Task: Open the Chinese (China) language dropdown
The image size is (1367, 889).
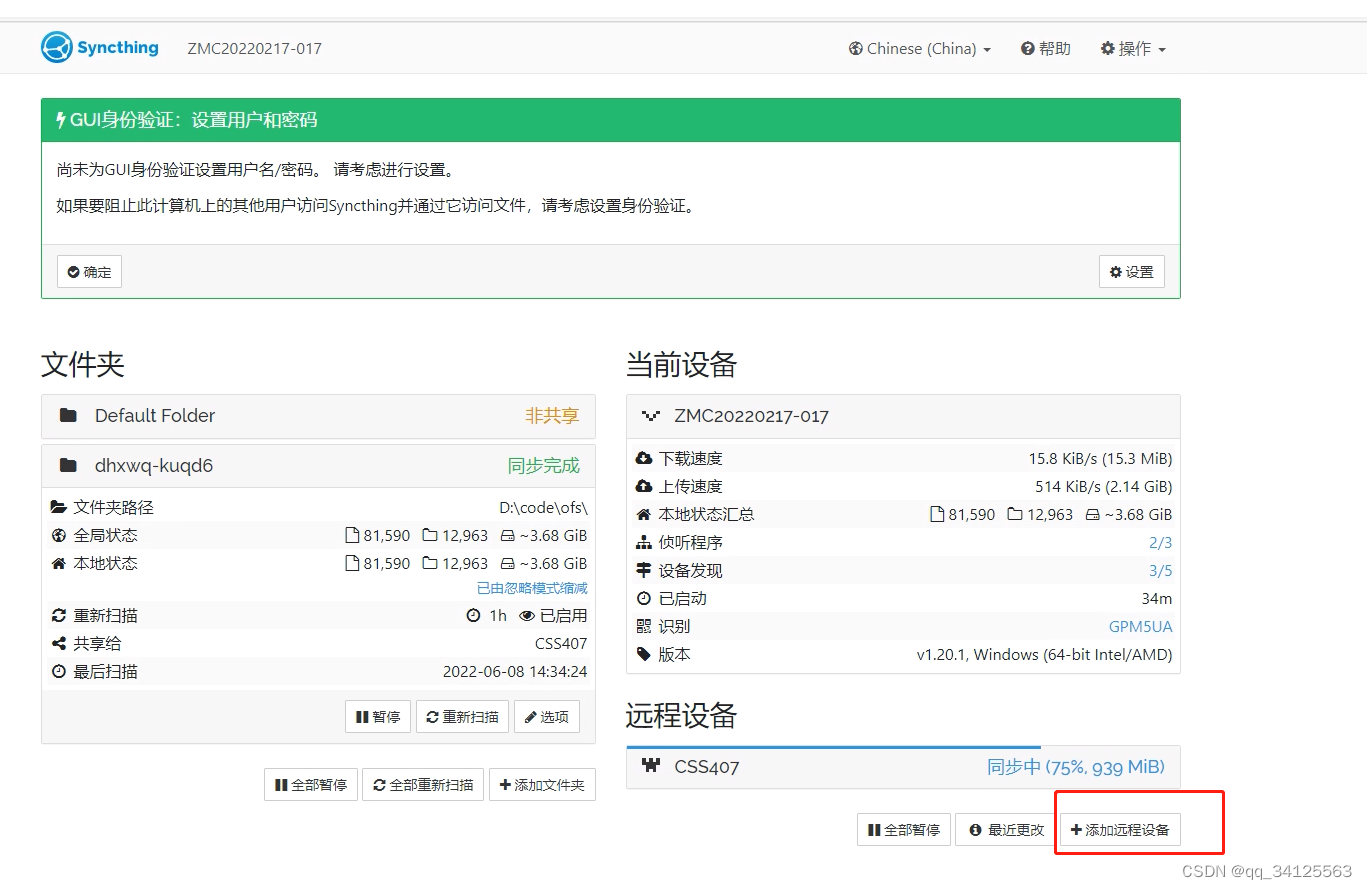Action: (917, 47)
